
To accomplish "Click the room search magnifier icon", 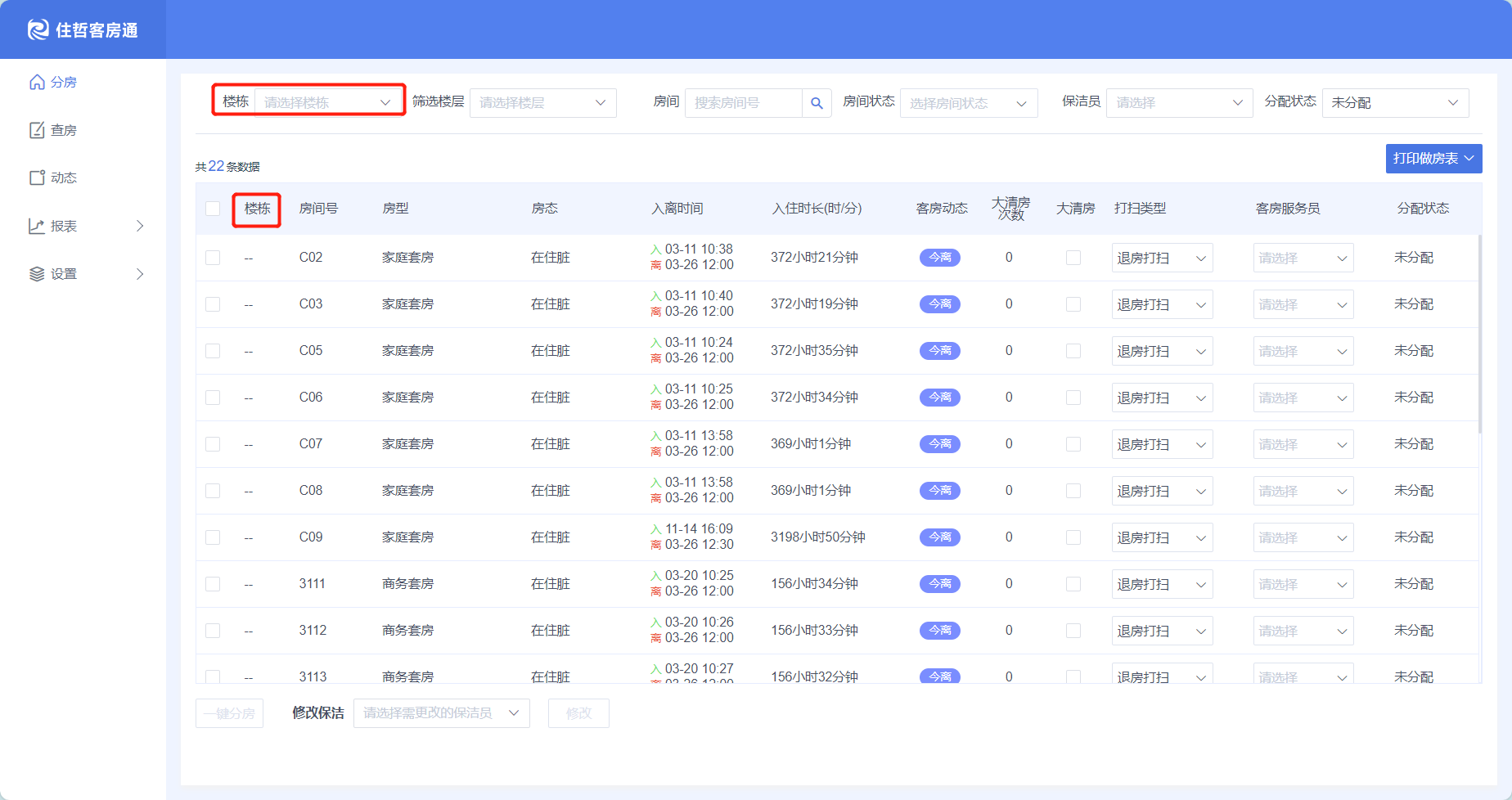I will (817, 103).
